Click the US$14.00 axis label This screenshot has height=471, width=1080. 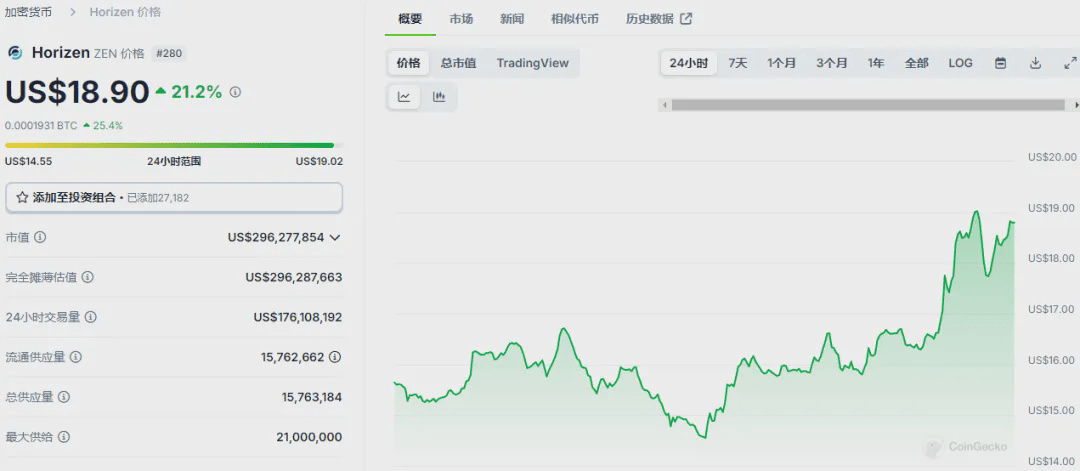(x=1052, y=461)
